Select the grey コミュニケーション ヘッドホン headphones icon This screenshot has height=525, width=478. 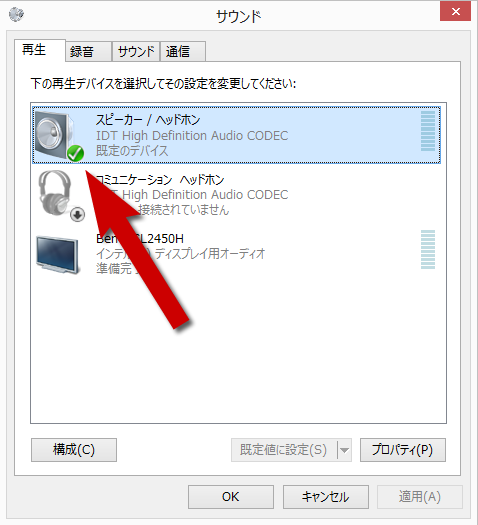(56, 194)
